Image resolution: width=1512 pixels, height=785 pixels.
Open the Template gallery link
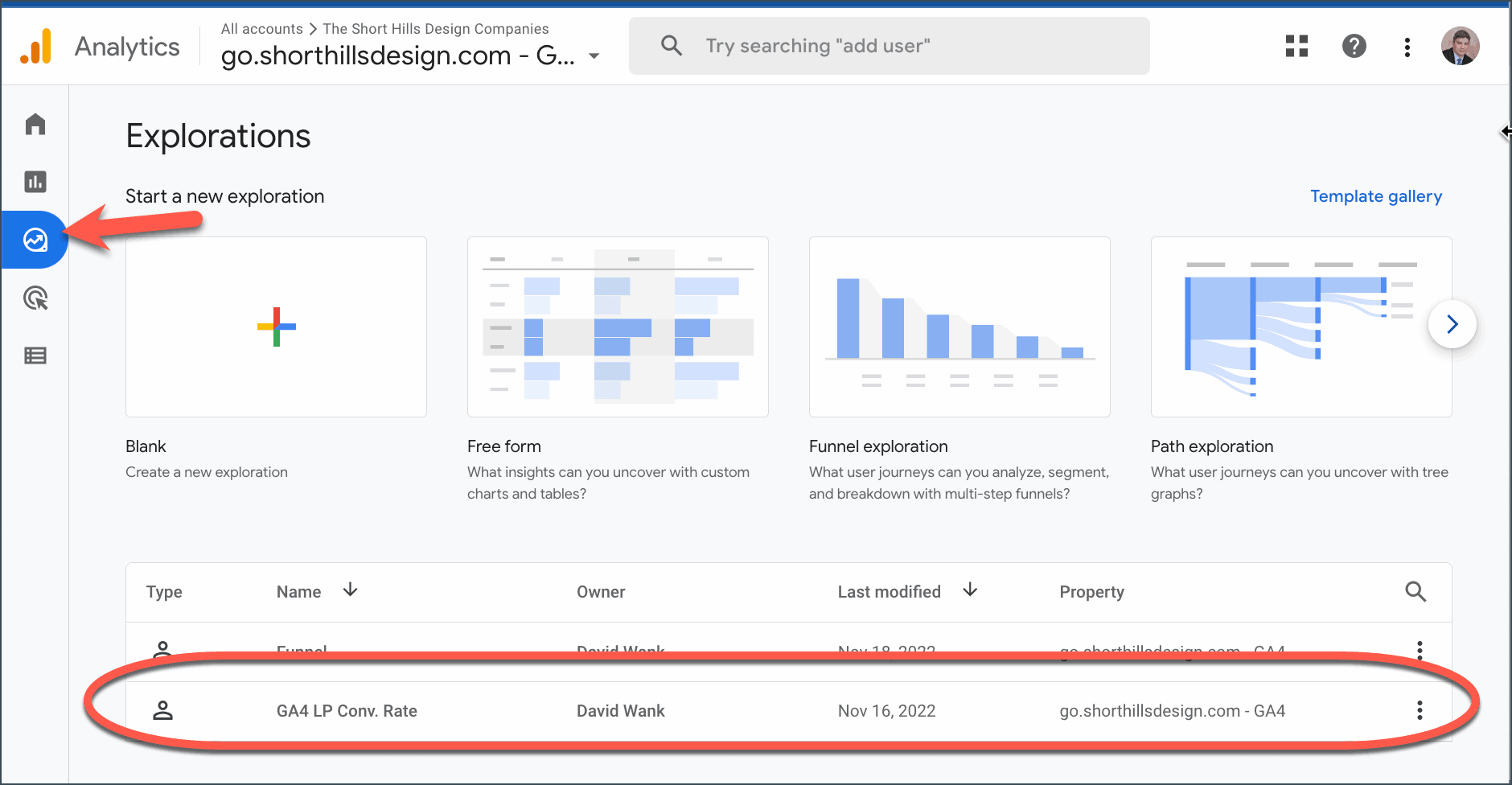pyautogui.click(x=1375, y=196)
